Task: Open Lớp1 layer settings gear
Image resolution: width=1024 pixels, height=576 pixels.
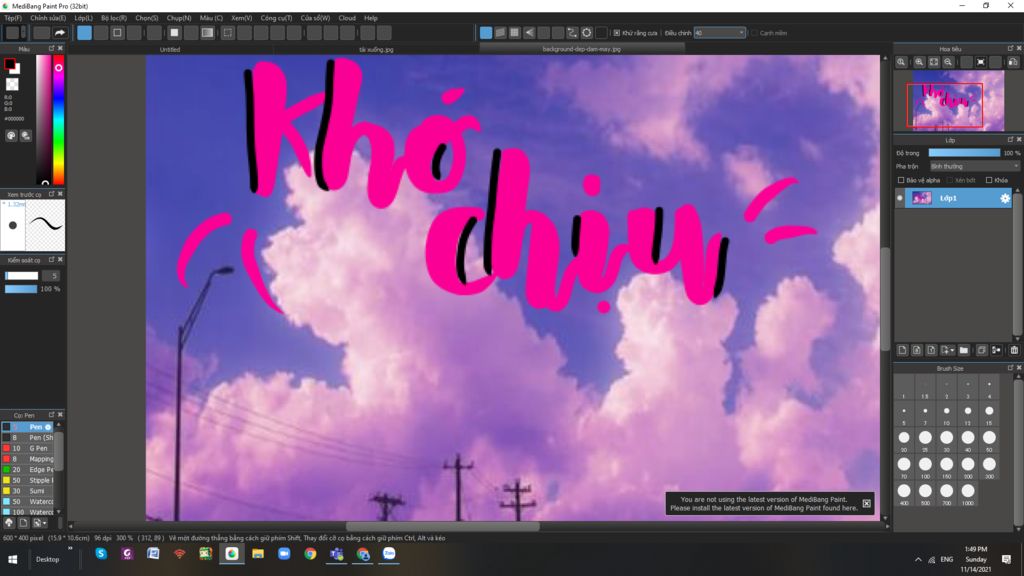Action: 1005,198
